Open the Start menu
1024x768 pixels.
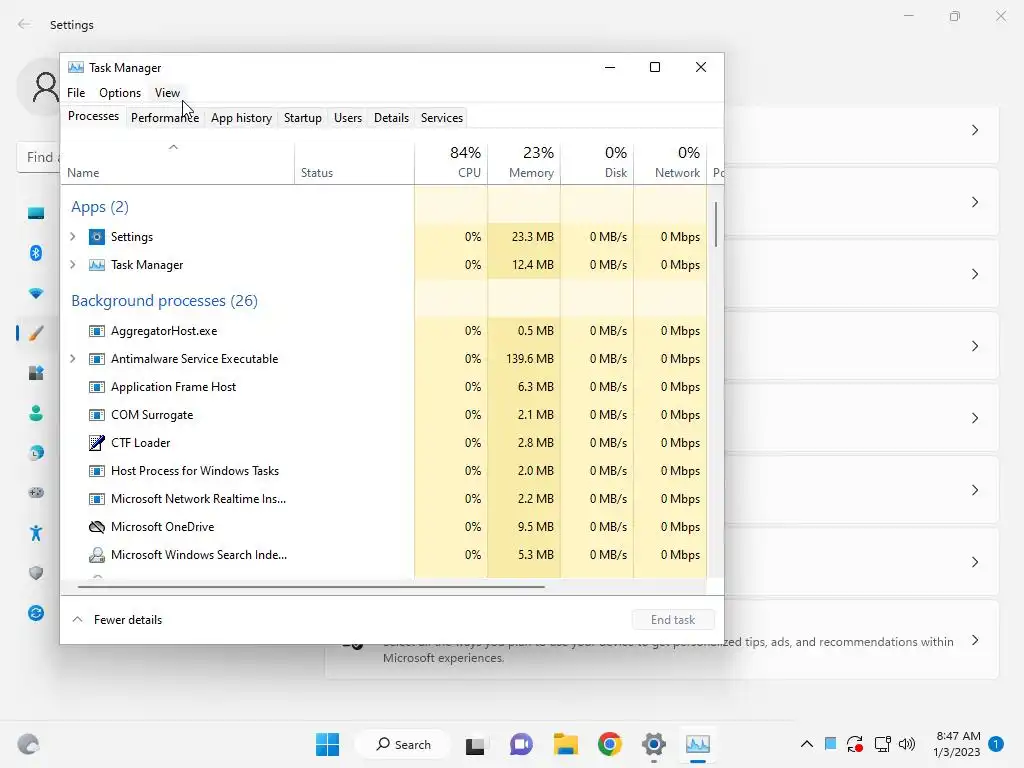click(x=327, y=744)
